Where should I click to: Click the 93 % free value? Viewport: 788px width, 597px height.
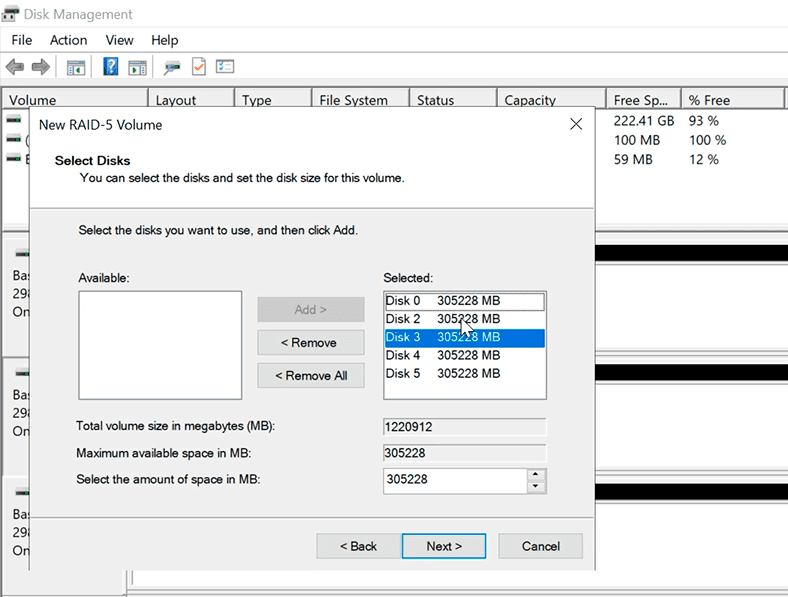704,121
